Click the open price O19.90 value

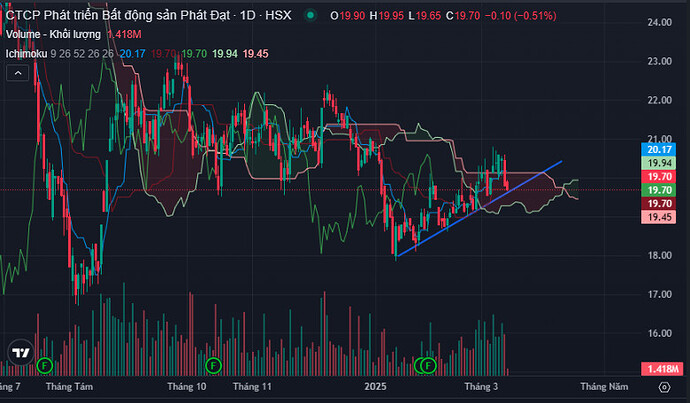[x=348, y=16]
